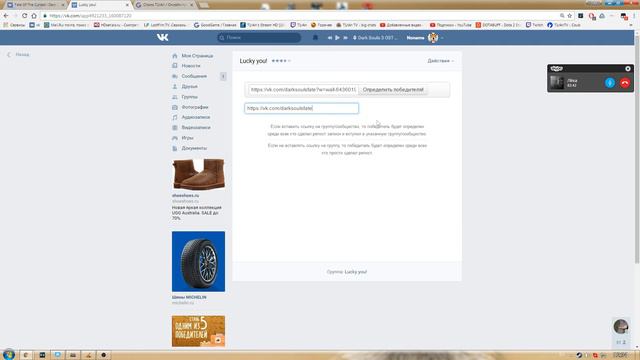Image resolution: width=640 pixels, height=360 pixels.
Task: Open the Сервисы bookmark
Action: click(14, 25)
